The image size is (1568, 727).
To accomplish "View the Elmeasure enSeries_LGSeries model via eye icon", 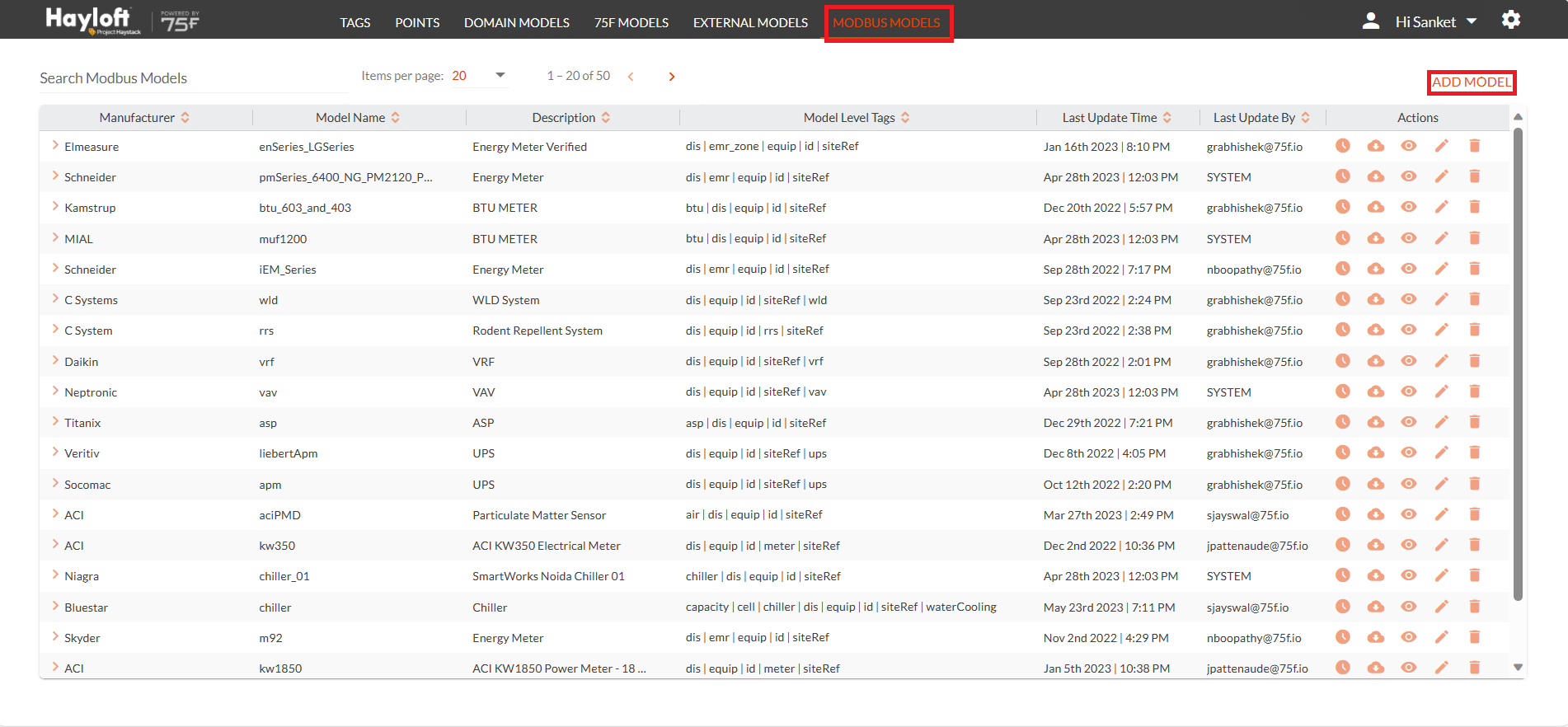I will (1409, 146).
